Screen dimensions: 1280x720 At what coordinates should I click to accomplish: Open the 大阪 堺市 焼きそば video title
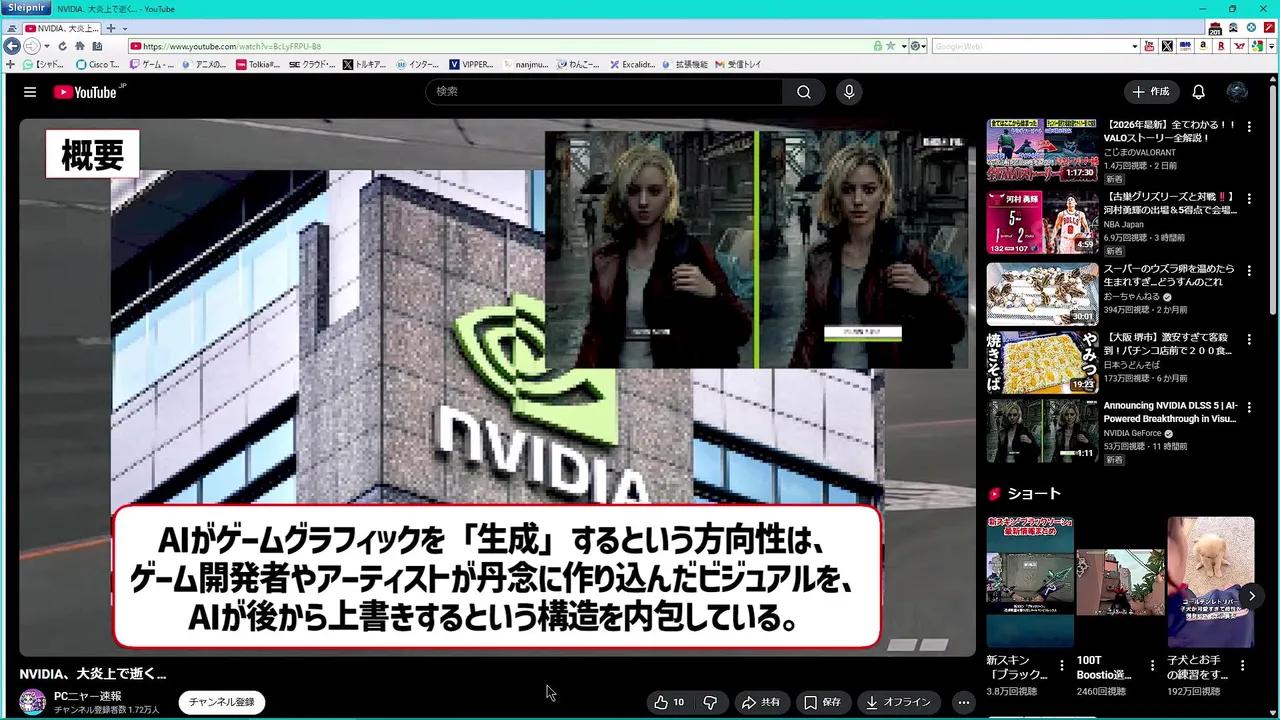tap(1168, 344)
